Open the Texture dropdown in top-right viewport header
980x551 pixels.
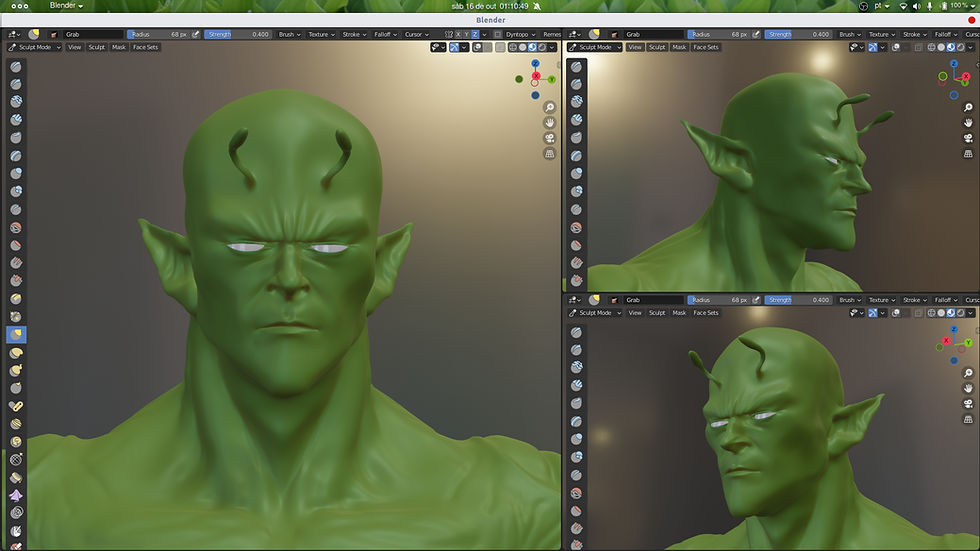coord(881,34)
